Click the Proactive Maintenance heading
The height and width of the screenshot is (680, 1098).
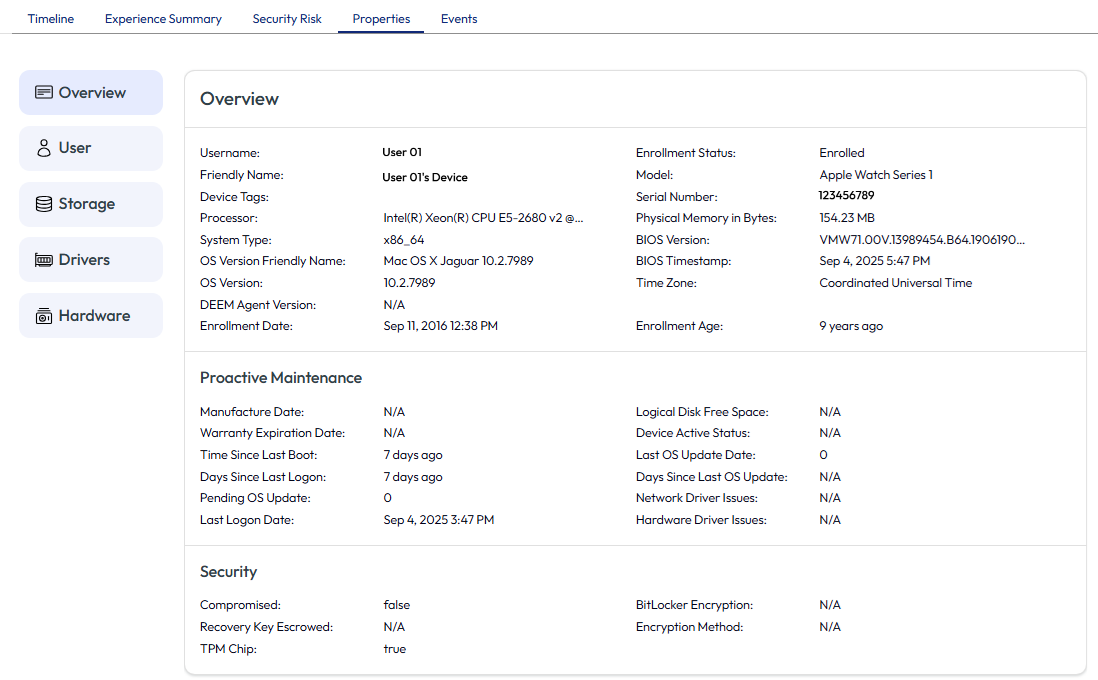(x=281, y=377)
